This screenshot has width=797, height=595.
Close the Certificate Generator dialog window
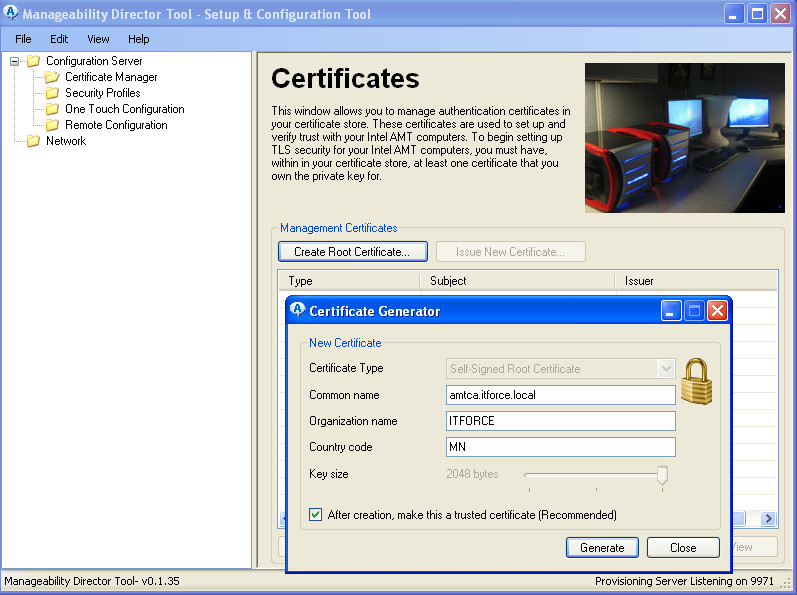(717, 310)
